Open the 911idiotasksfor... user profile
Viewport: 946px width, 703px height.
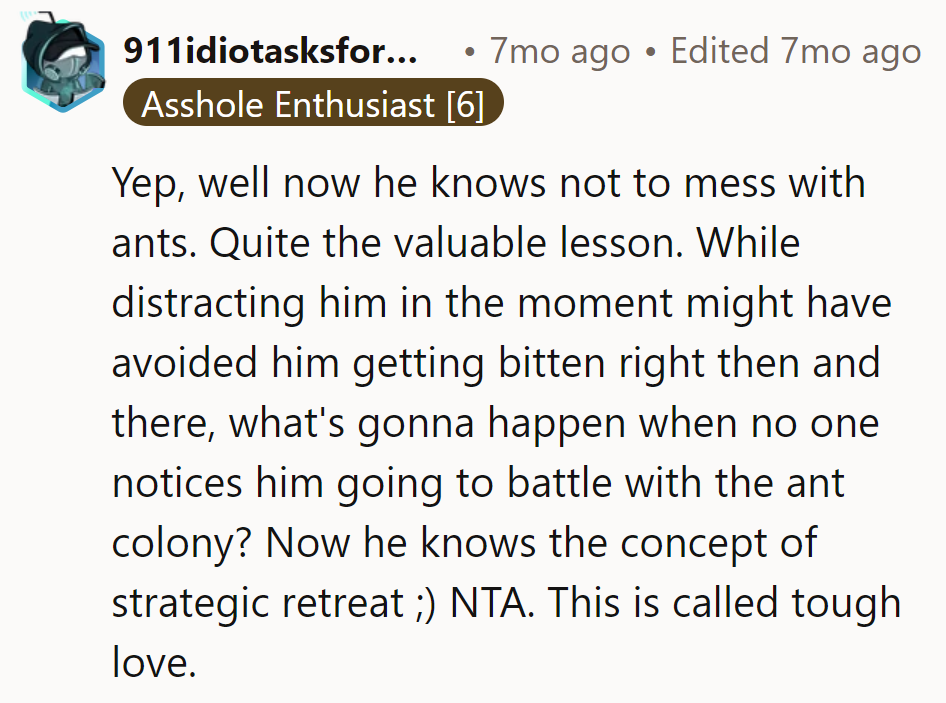click(x=271, y=52)
